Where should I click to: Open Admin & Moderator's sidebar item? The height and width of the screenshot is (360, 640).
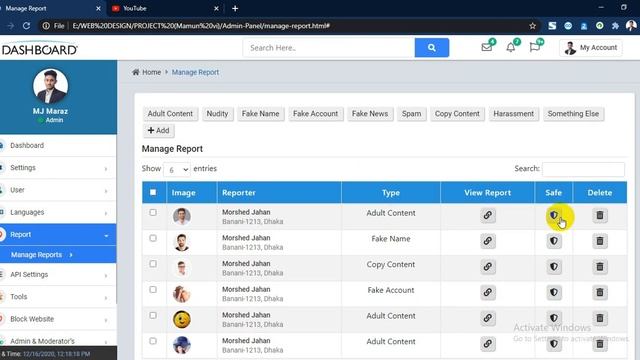(x=58, y=341)
